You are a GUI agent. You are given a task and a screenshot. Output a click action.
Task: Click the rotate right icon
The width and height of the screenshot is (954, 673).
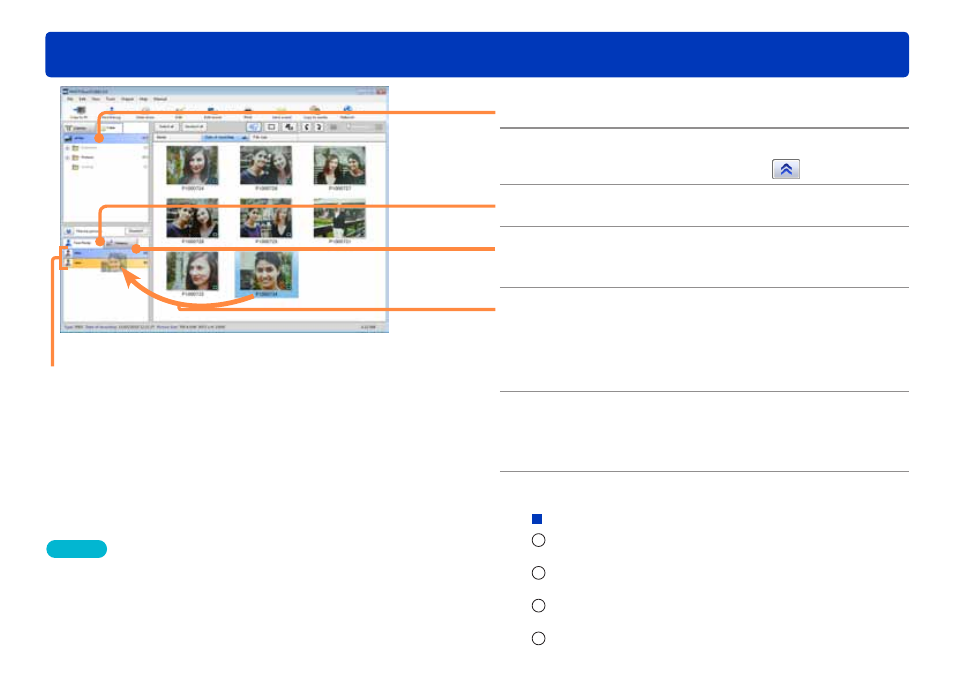[318, 127]
